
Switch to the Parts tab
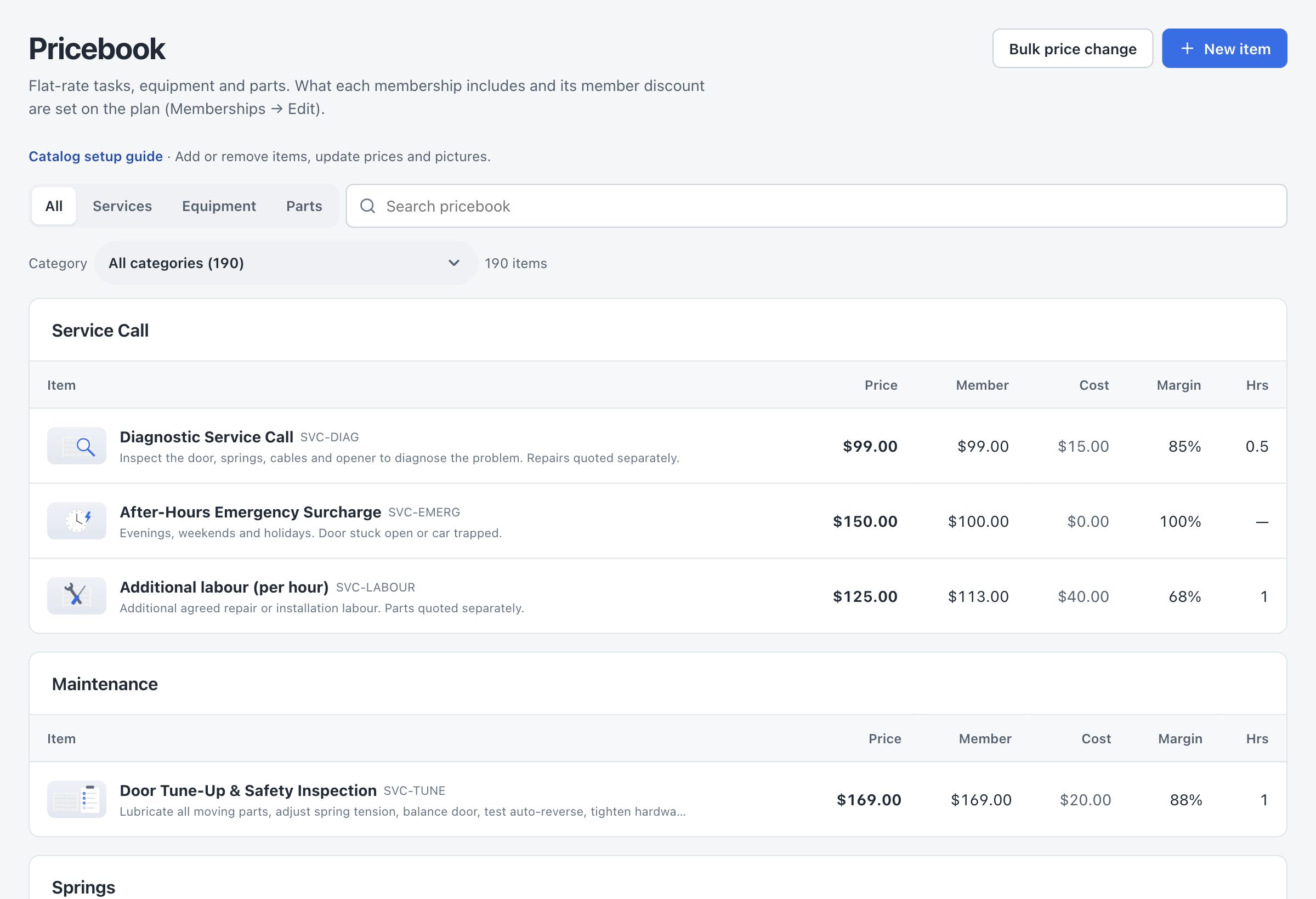tap(304, 206)
